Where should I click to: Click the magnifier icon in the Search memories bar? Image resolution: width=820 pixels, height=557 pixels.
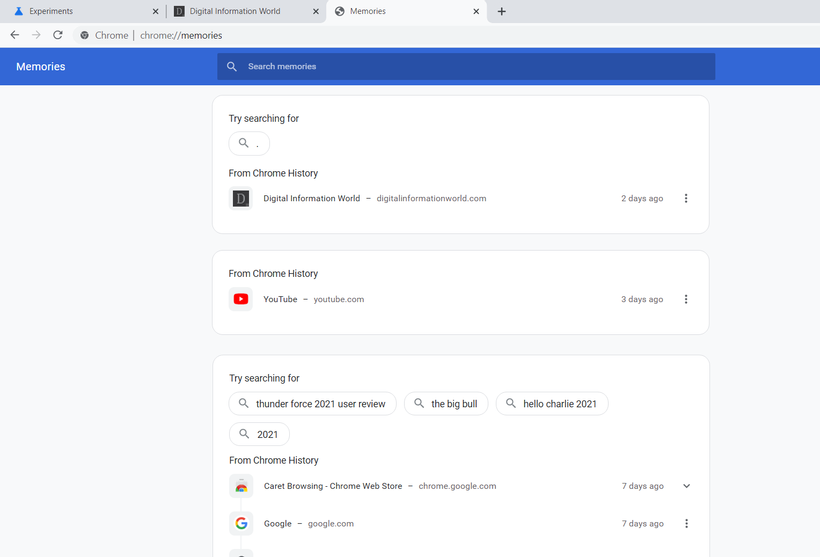click(232, 66)
